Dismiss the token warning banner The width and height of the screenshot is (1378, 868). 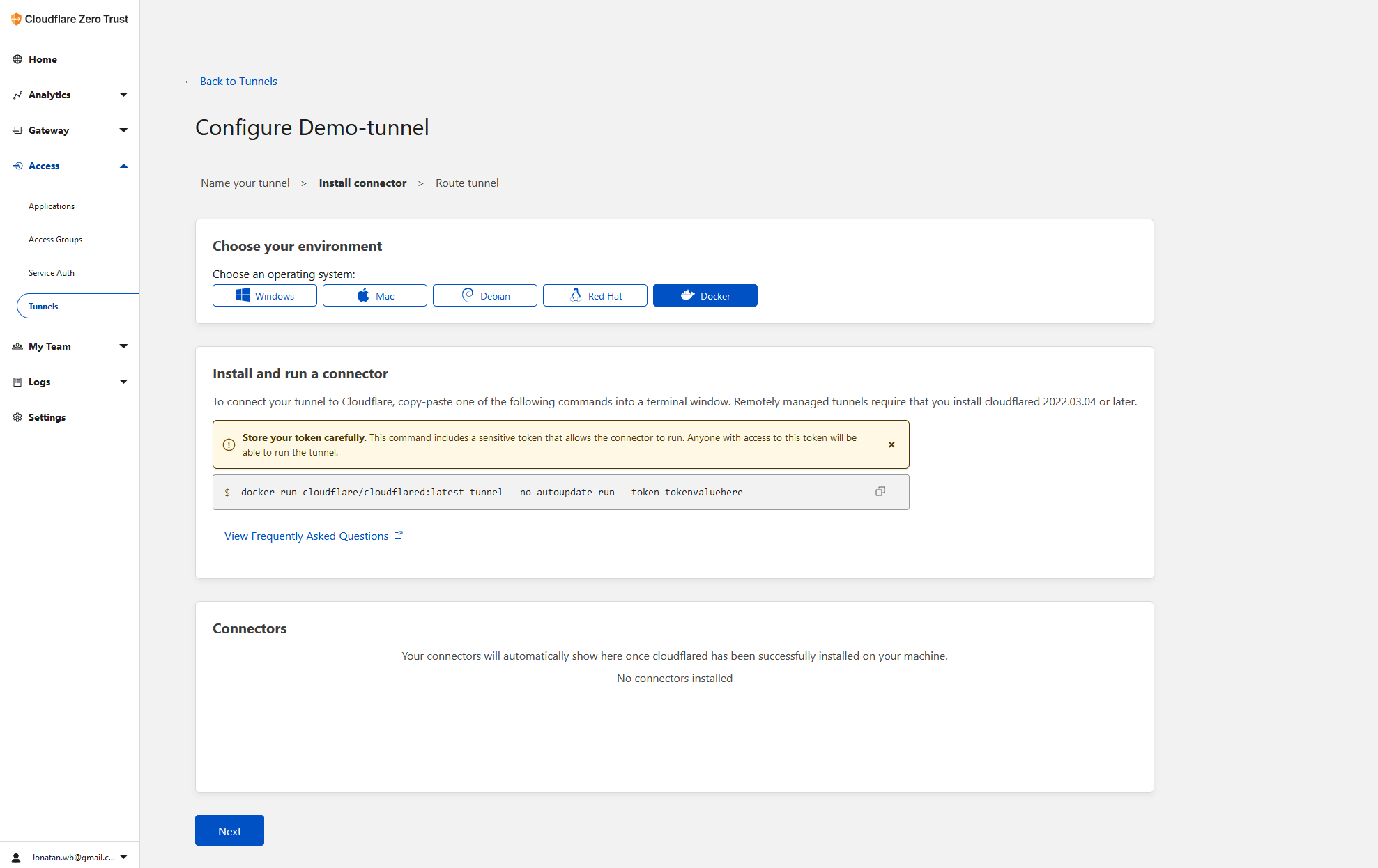(x=891, y=444)
